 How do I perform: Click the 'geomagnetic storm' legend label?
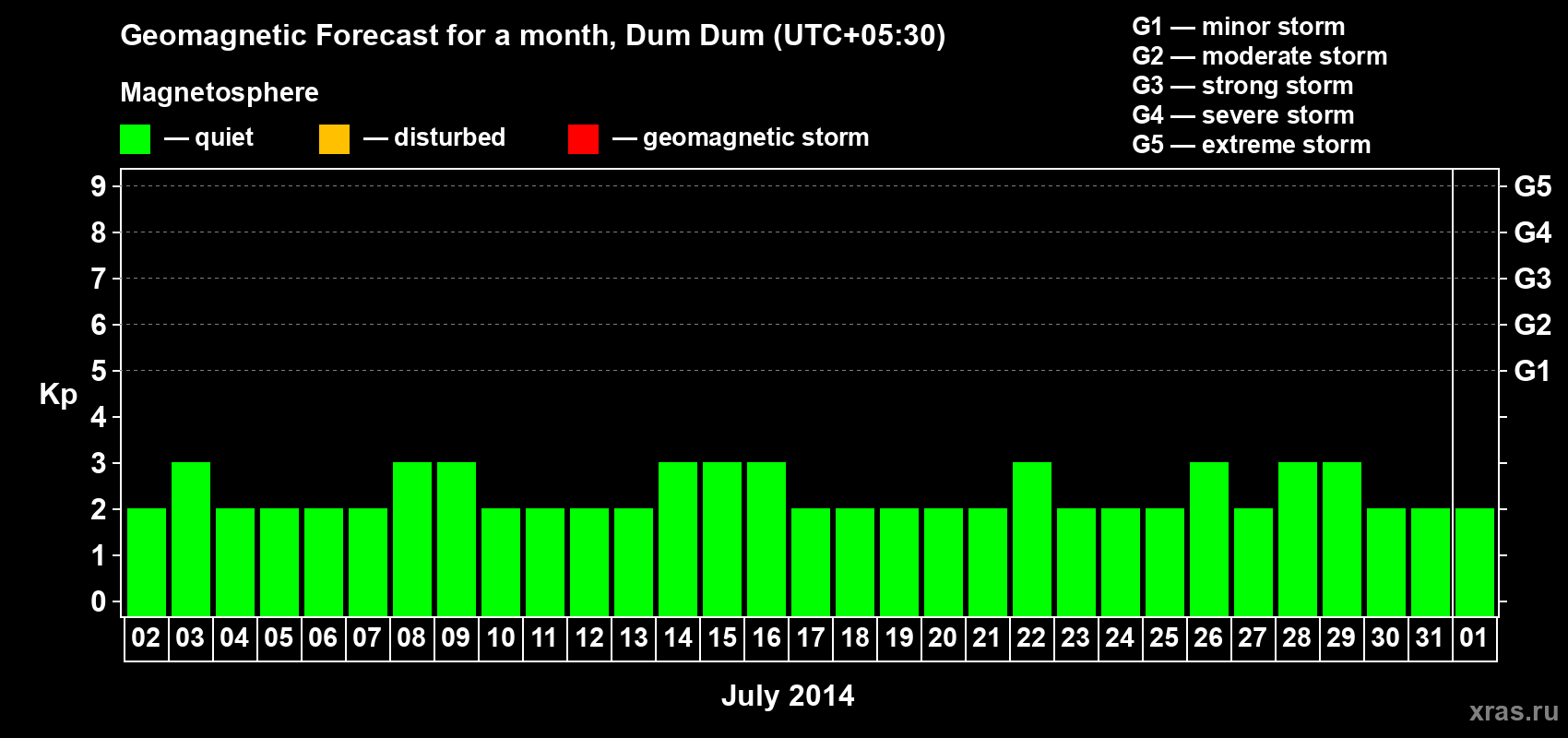point(755,137)
